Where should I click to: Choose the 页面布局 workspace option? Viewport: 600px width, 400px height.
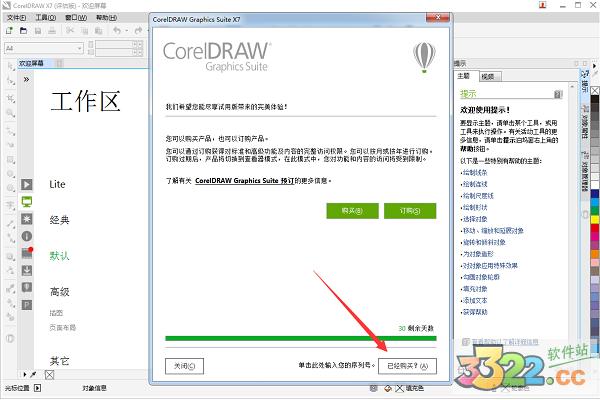63,328
